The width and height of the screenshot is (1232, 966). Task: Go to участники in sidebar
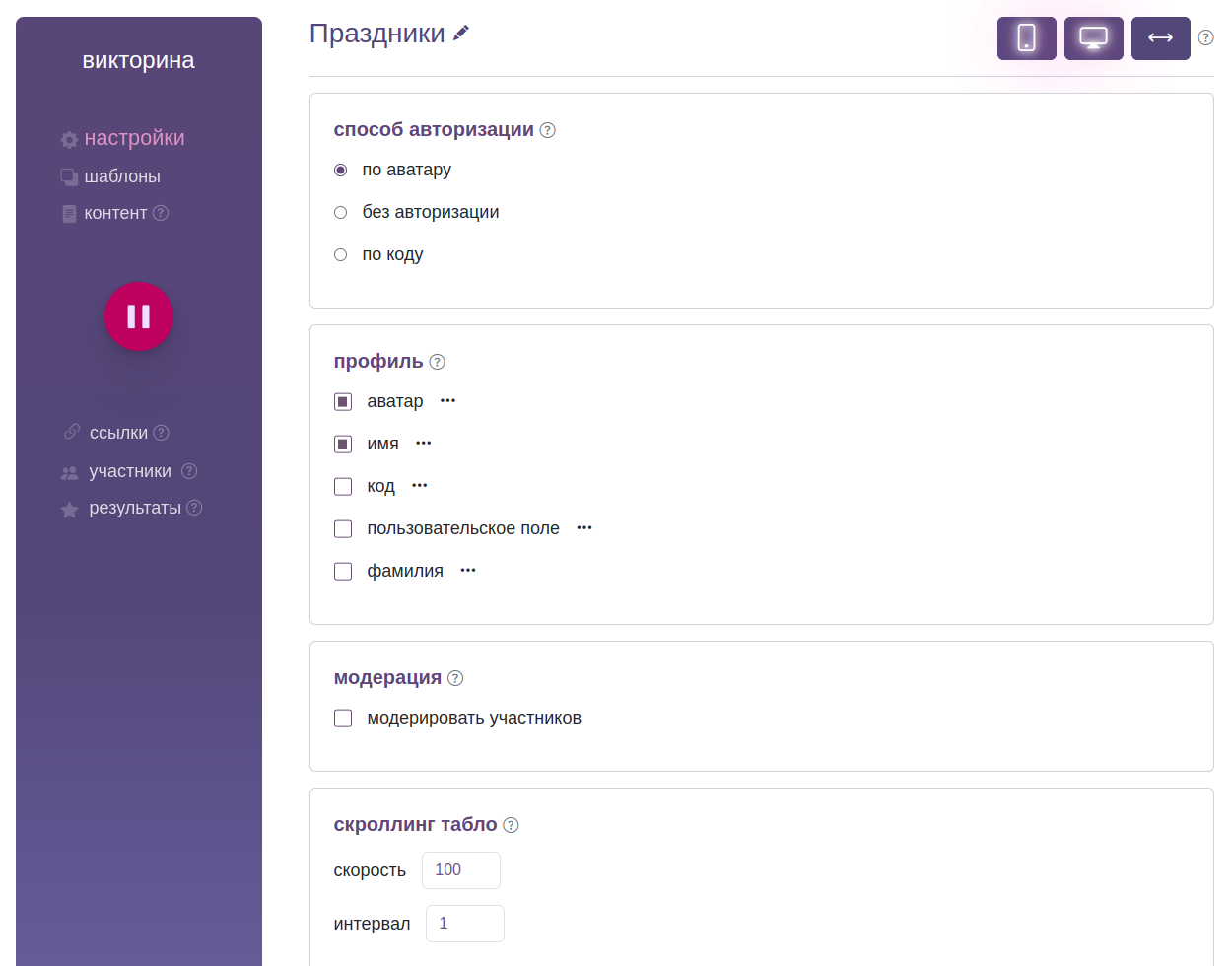(x=130, y=471)
